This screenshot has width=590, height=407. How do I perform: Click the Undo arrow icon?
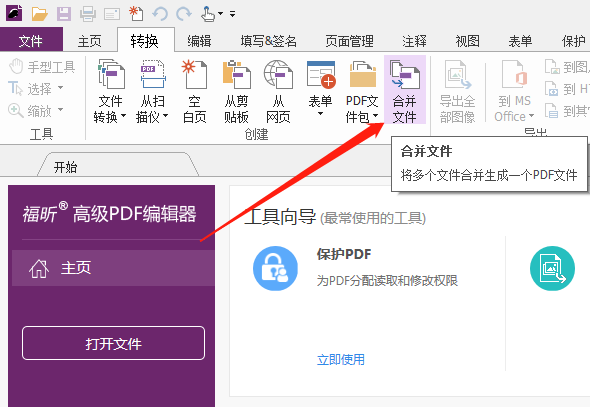160,14
